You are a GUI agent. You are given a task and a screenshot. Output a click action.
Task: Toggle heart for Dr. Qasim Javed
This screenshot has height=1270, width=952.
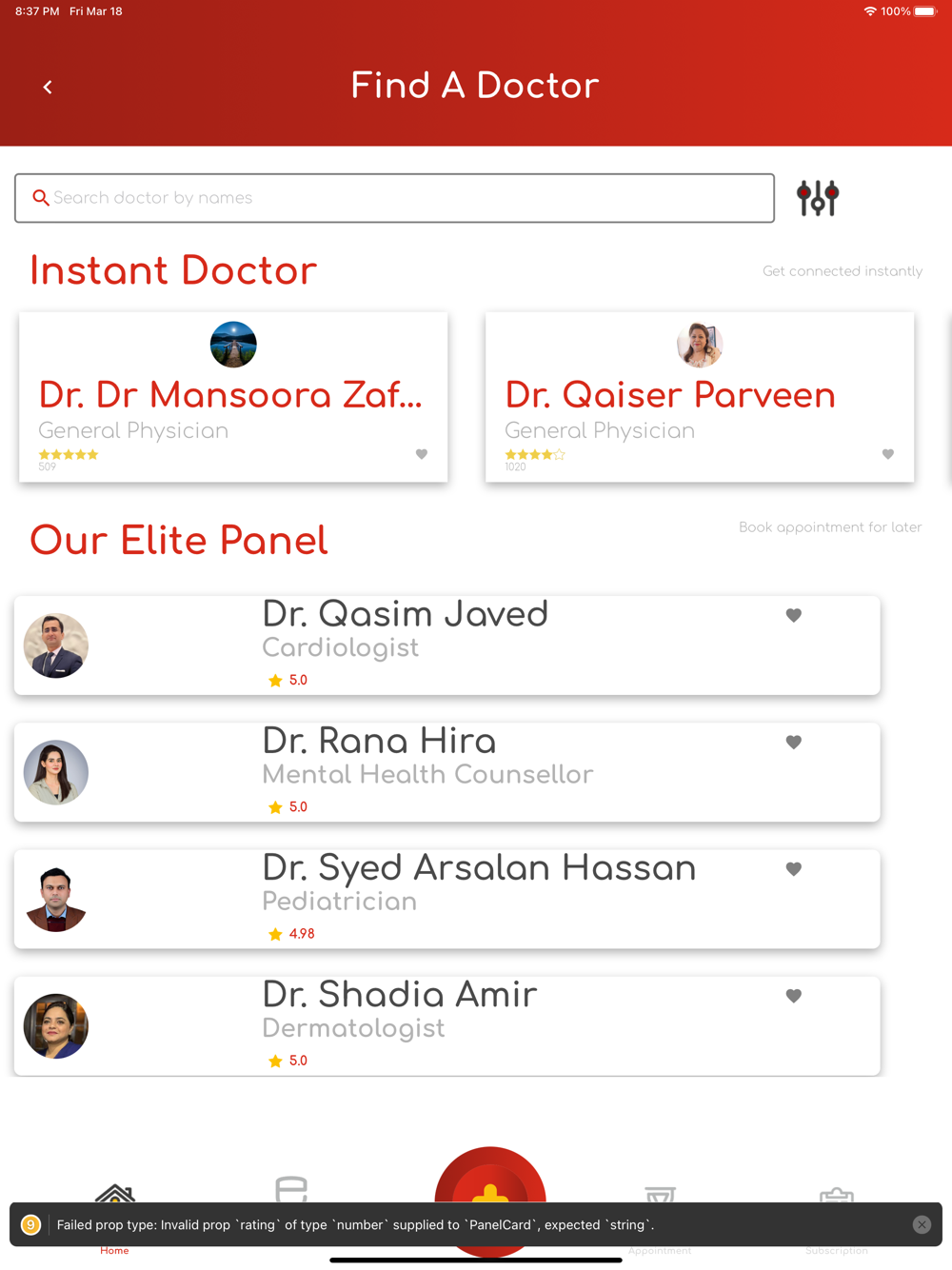(794, 615)
